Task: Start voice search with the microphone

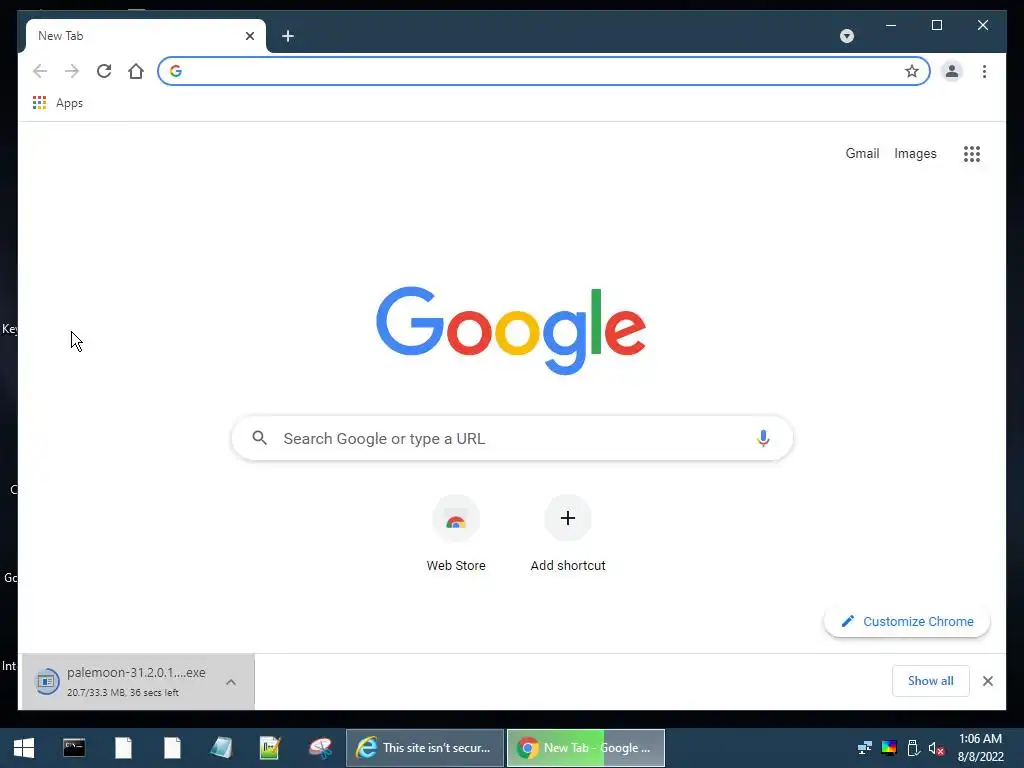Action: (763, 438)
